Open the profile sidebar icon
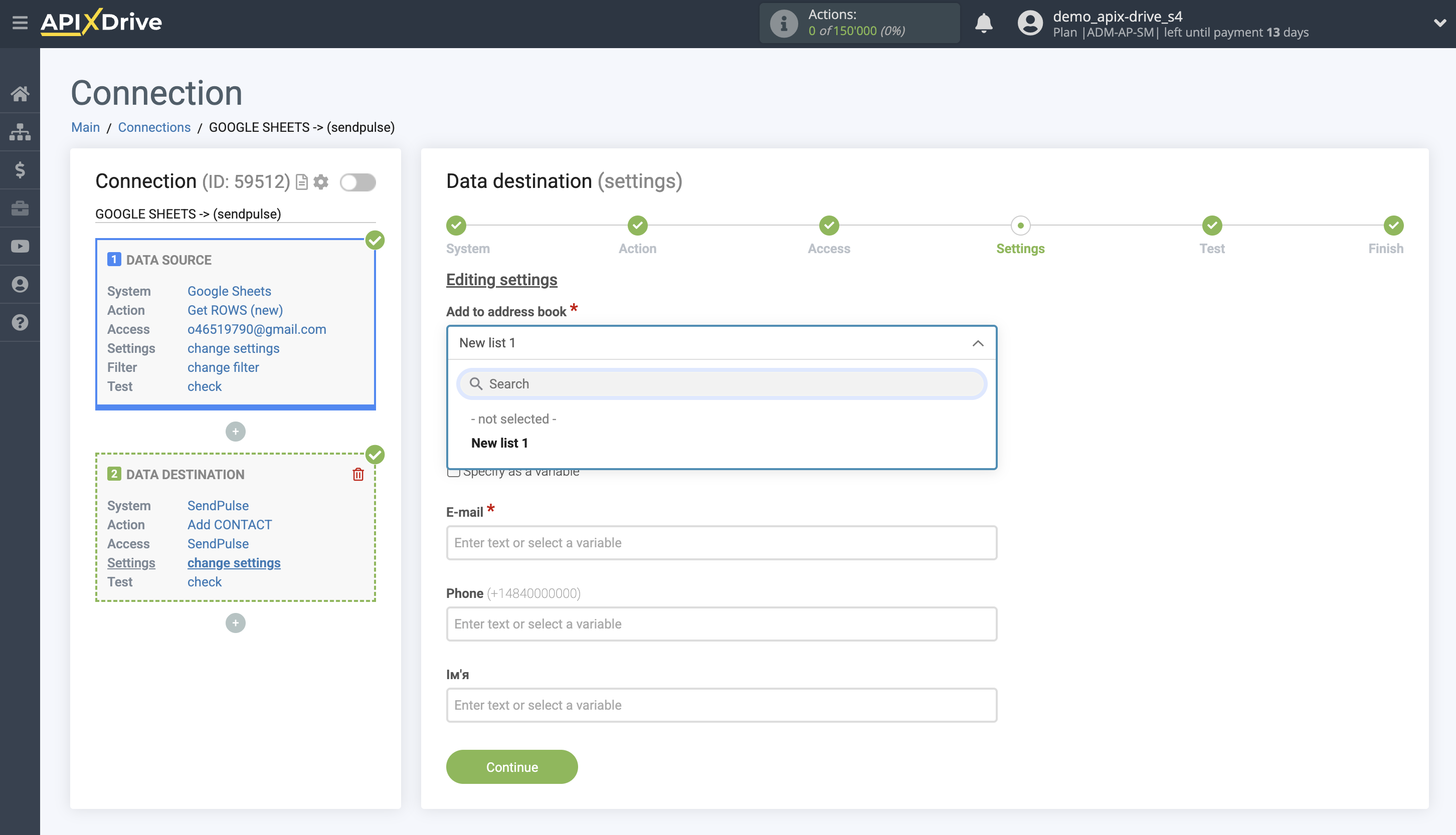The height and width of the screenshot is (835, 1456). (20, 285)
